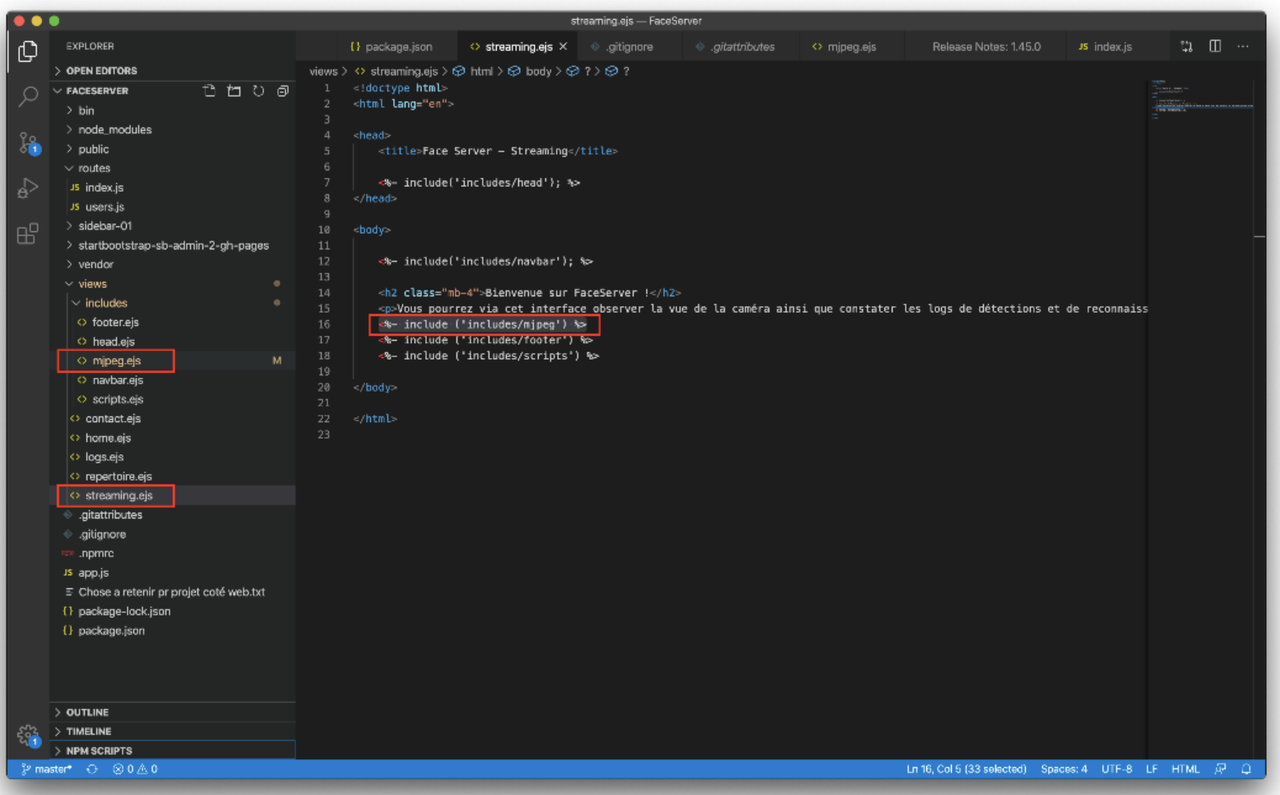1280x795 pixels.
Task: Open the Manage gear menu
Action: [x=28, y=736]
